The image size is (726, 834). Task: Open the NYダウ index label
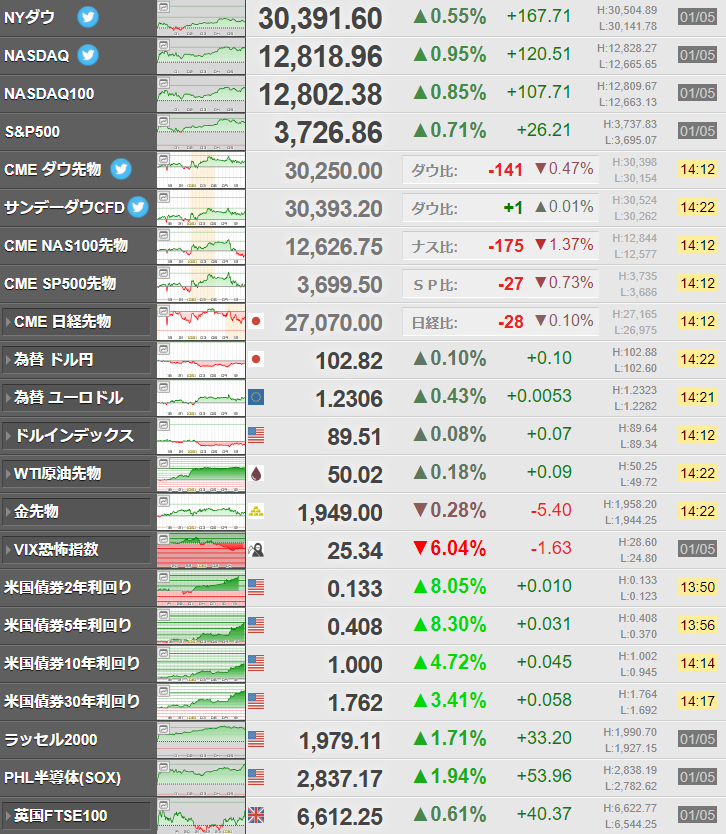tap(29, 18)
